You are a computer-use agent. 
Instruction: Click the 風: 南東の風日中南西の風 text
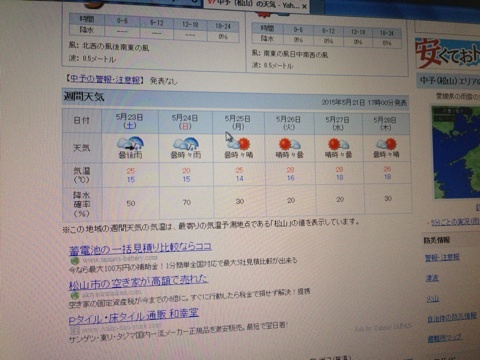[x=290, y=54]
